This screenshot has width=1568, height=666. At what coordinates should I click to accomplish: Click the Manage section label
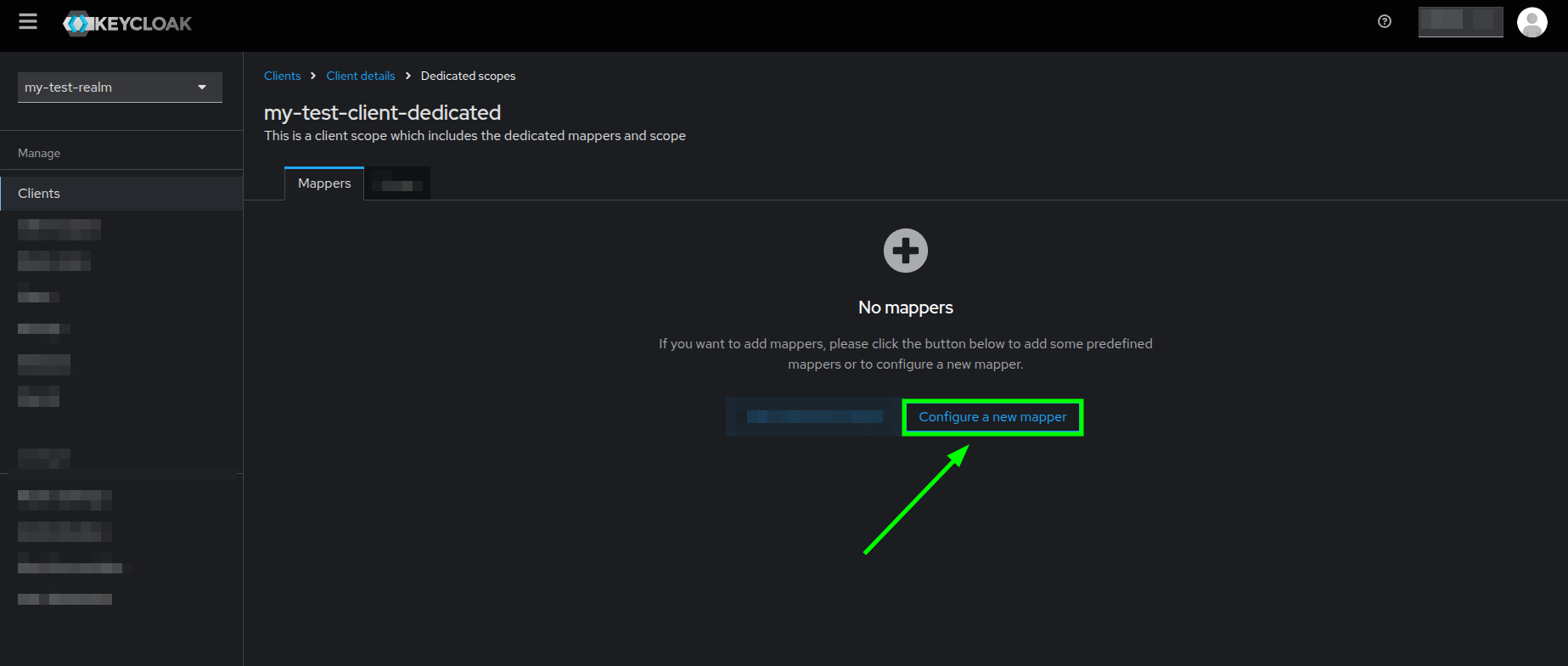pos(39,153)
